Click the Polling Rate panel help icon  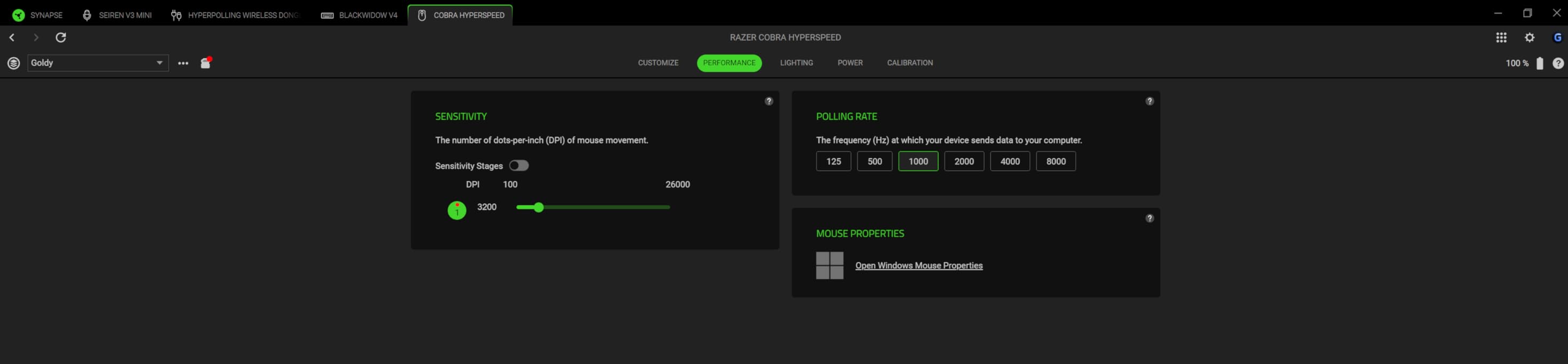click(x=1149, y=101)
